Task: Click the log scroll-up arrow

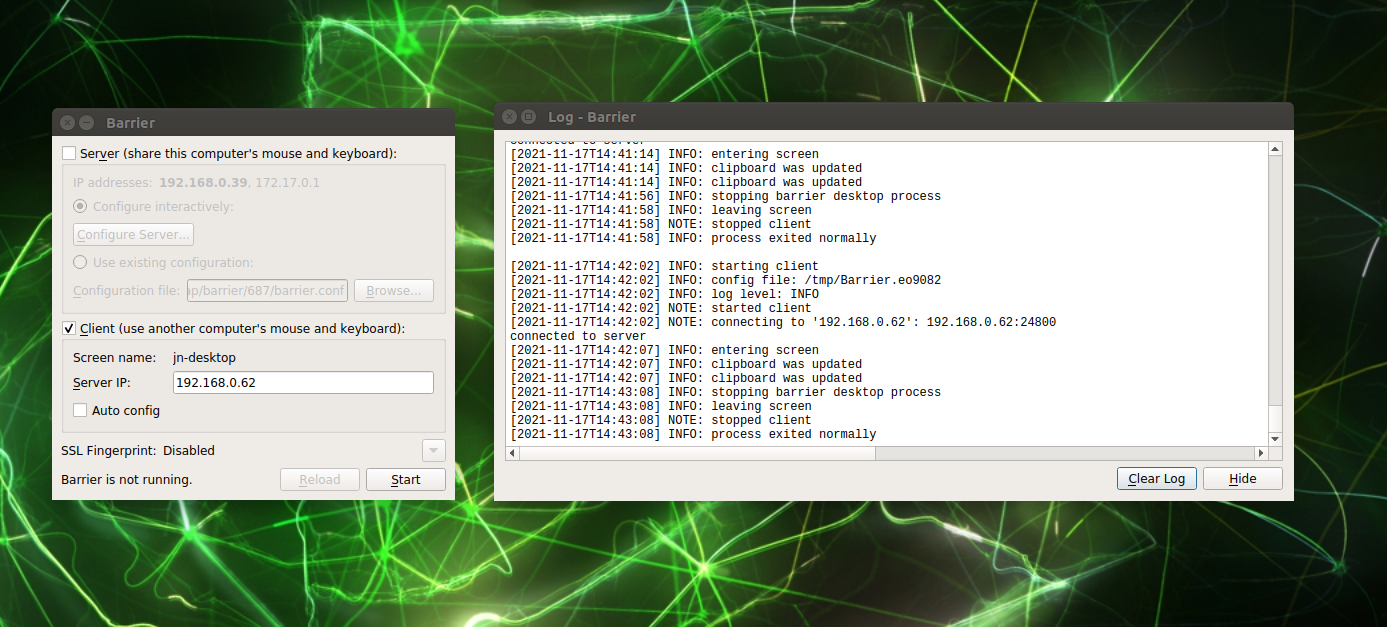Action: pos(1274,149)
